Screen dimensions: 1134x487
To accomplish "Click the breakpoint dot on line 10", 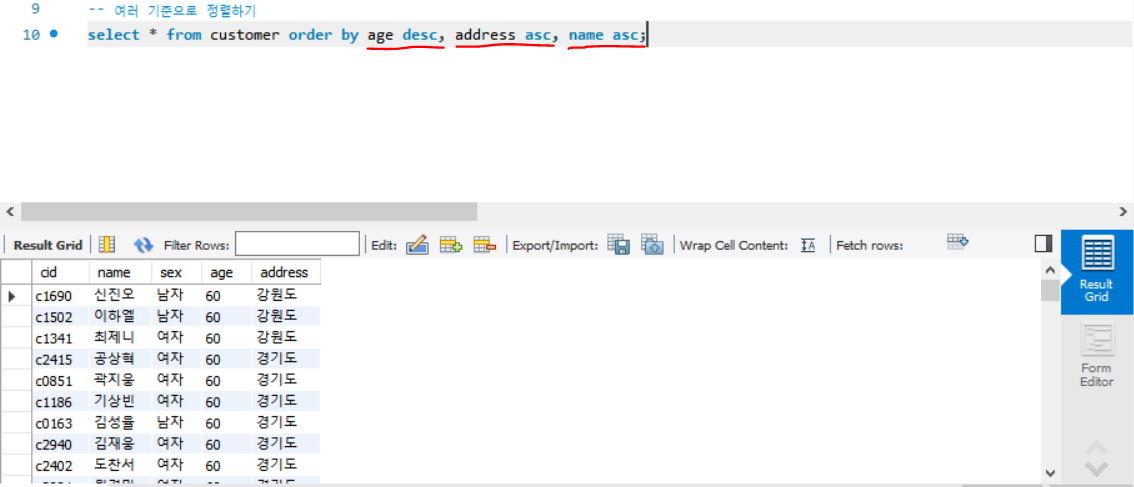I will 54,34.
